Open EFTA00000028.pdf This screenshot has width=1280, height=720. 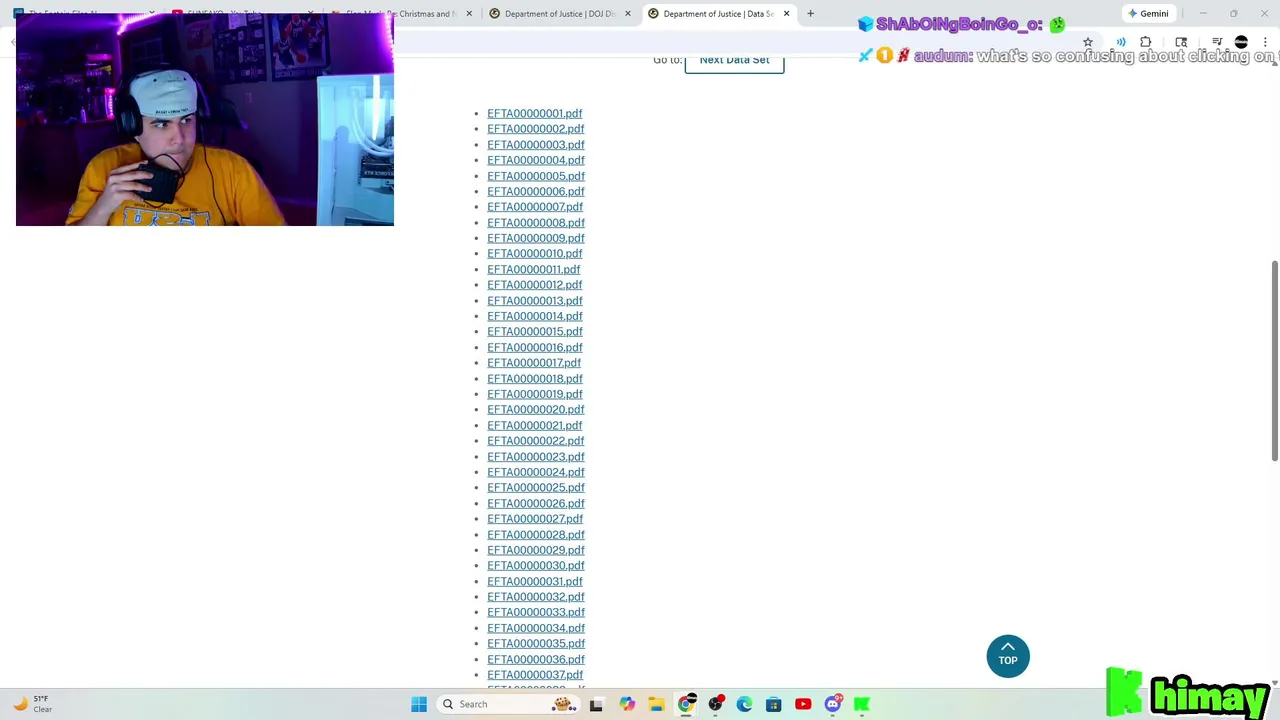tap(535, 535)
